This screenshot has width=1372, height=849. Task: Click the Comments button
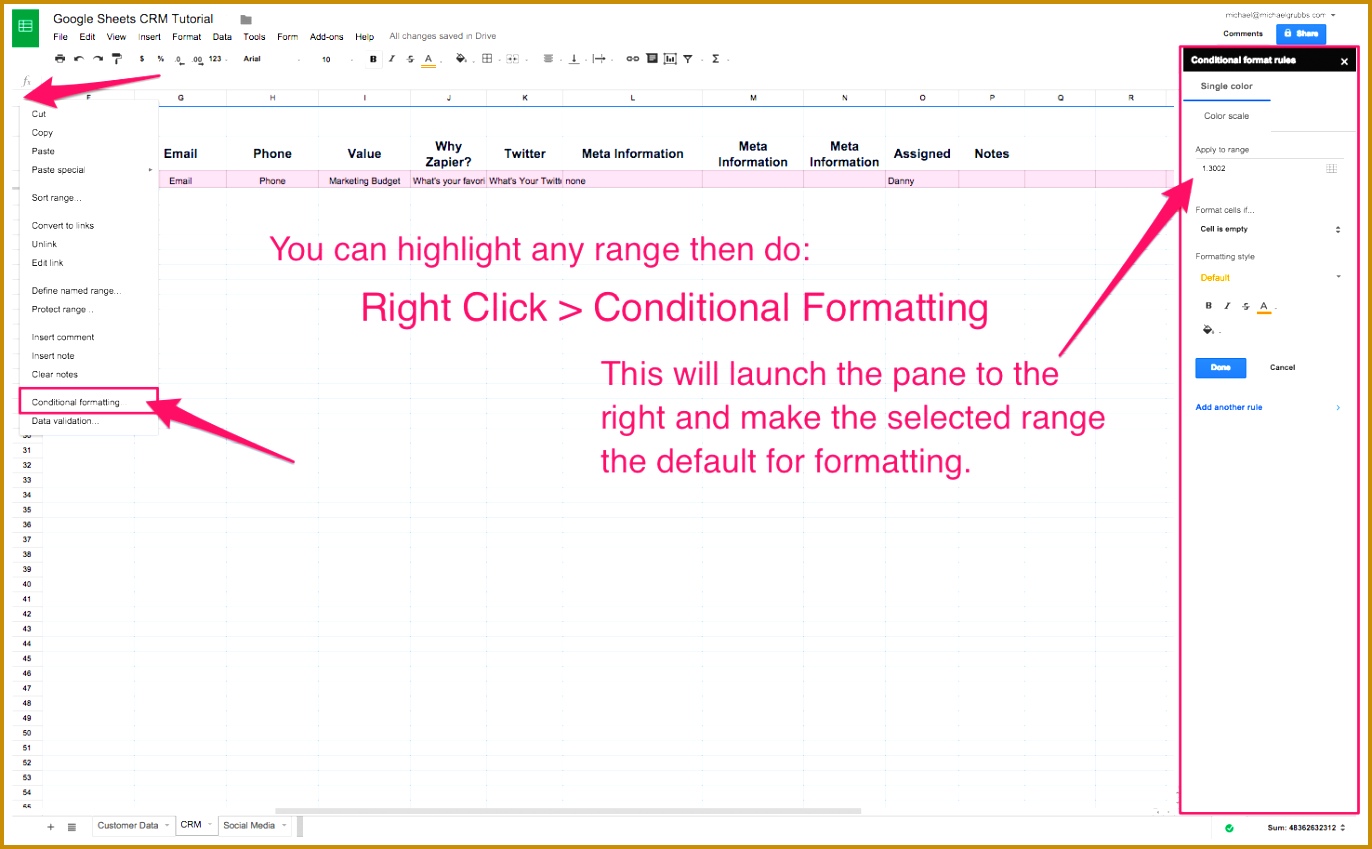pyautogui.click(x=1243, y=34)
